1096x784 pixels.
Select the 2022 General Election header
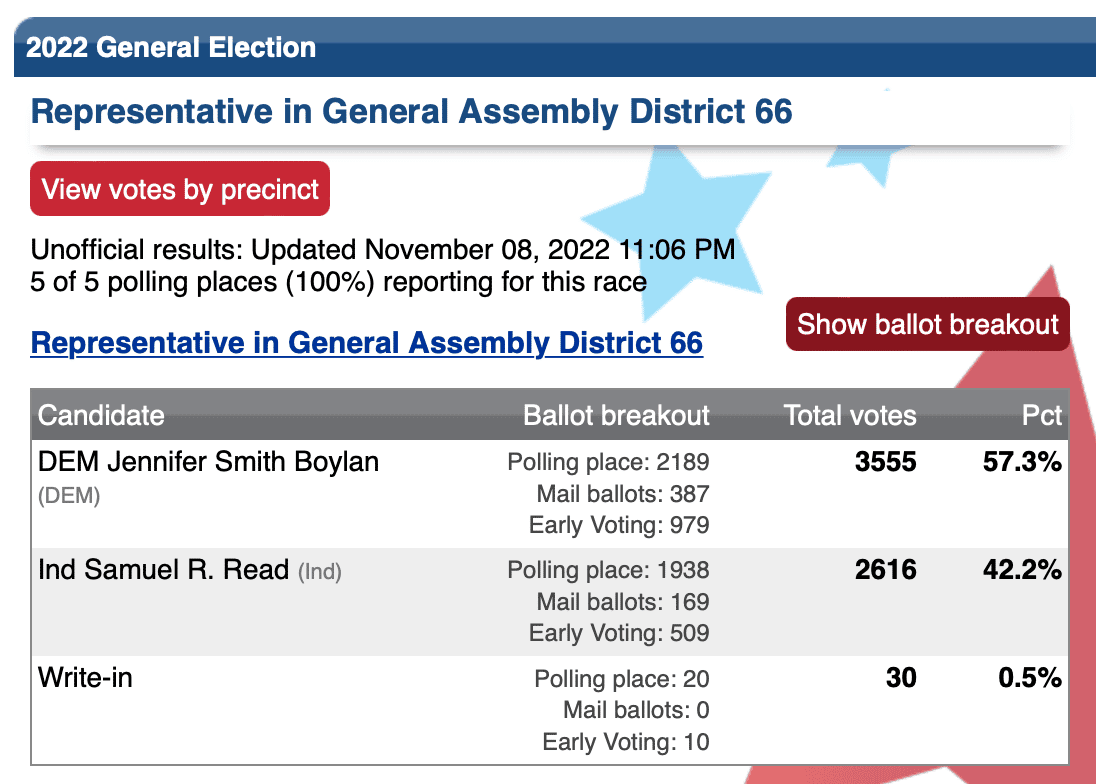[171, 48]
